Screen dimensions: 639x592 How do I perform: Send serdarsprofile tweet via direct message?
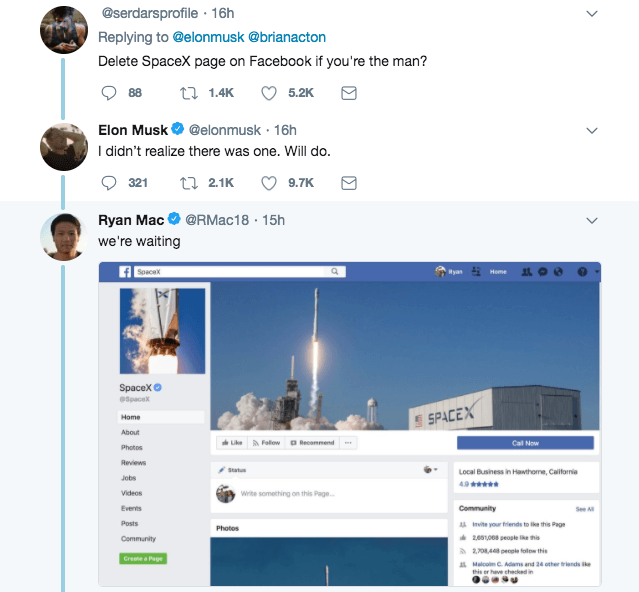click(349, 93)
